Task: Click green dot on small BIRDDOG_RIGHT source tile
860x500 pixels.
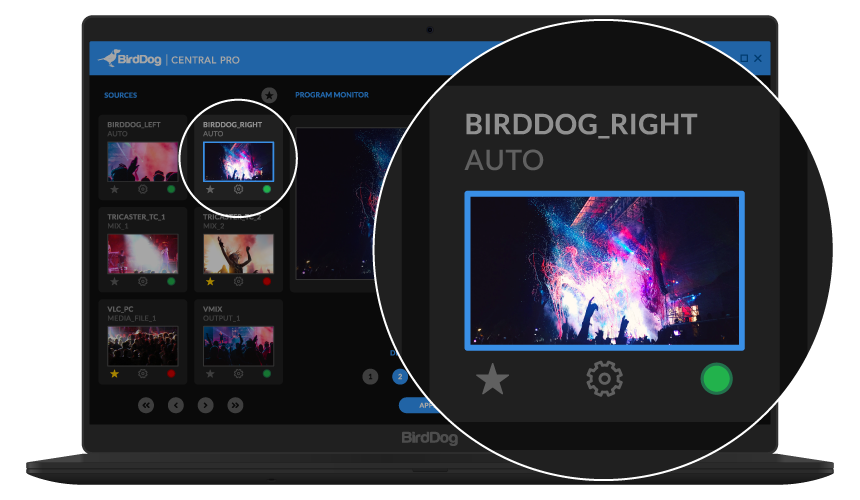Action: click(267, 189)
